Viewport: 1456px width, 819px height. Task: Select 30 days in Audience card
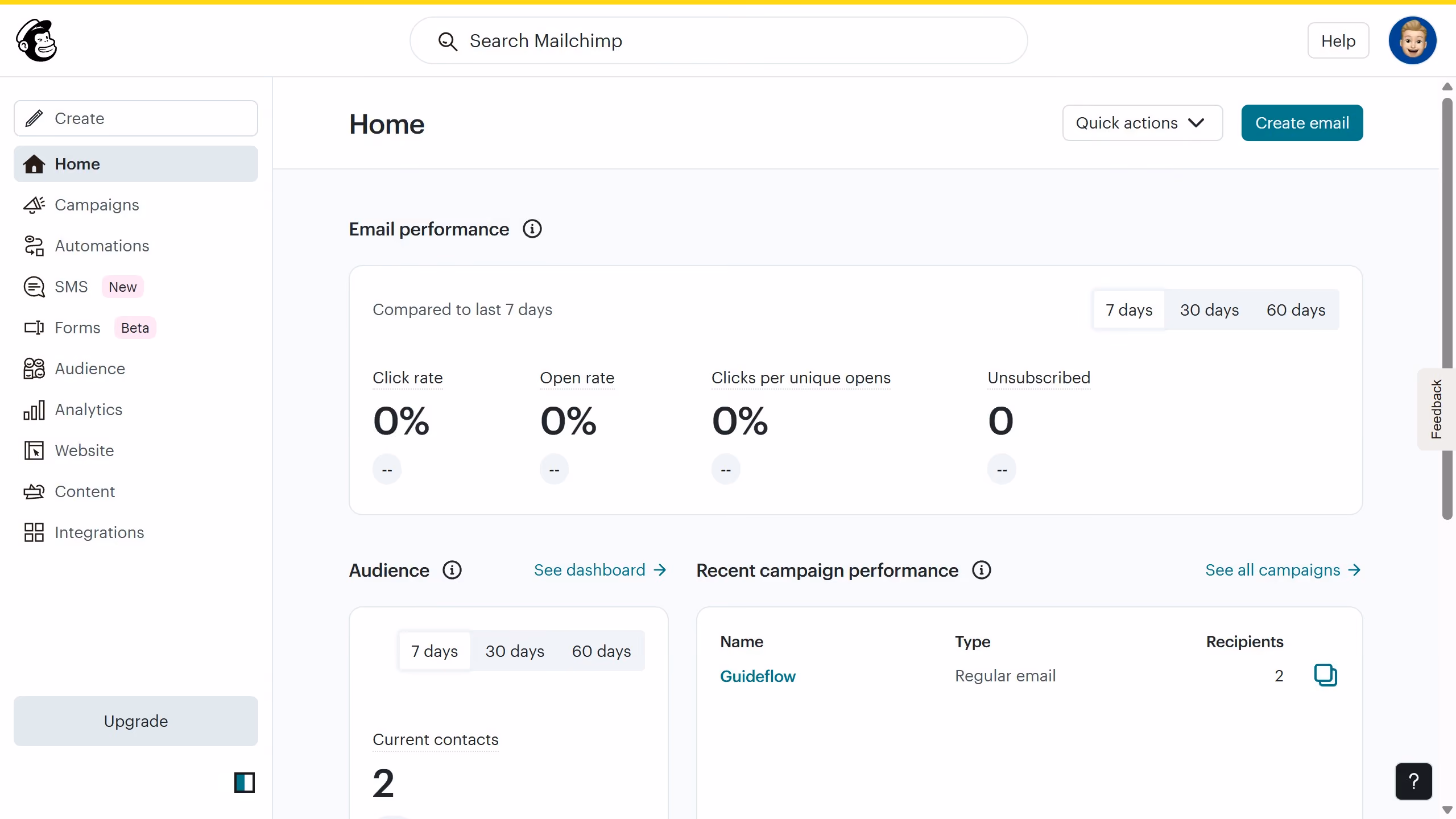coord(515,651)
